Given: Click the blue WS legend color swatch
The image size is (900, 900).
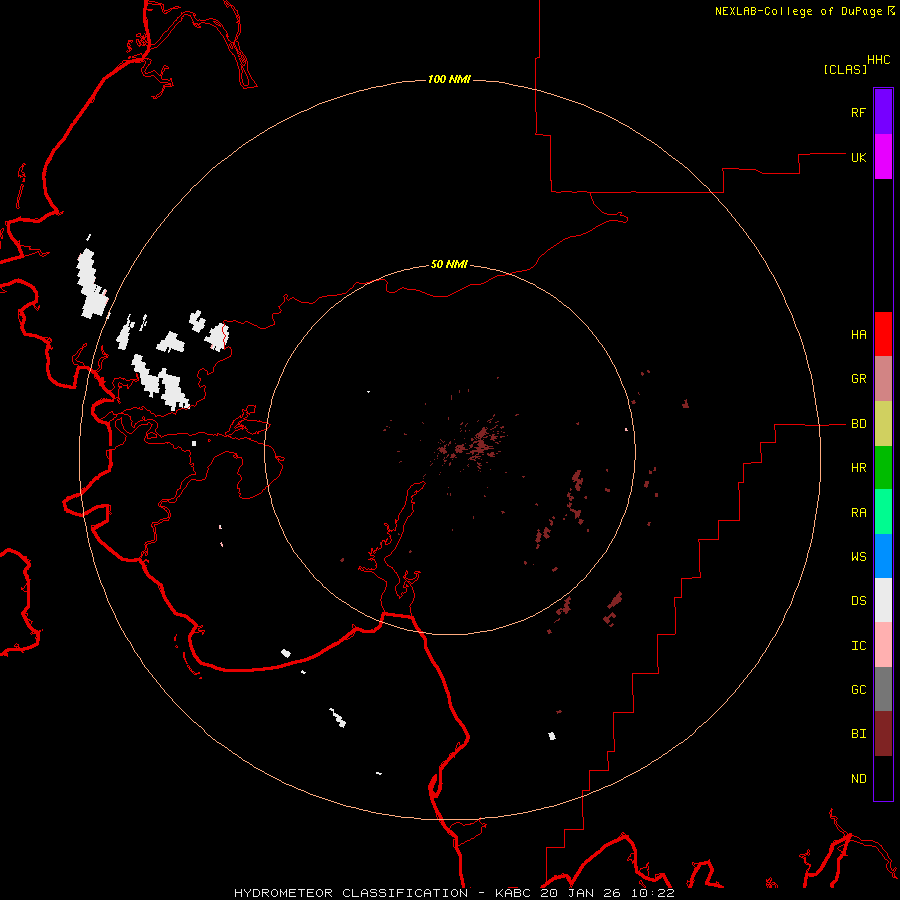Looking at the screenshot, I should (x=883, y=556).
